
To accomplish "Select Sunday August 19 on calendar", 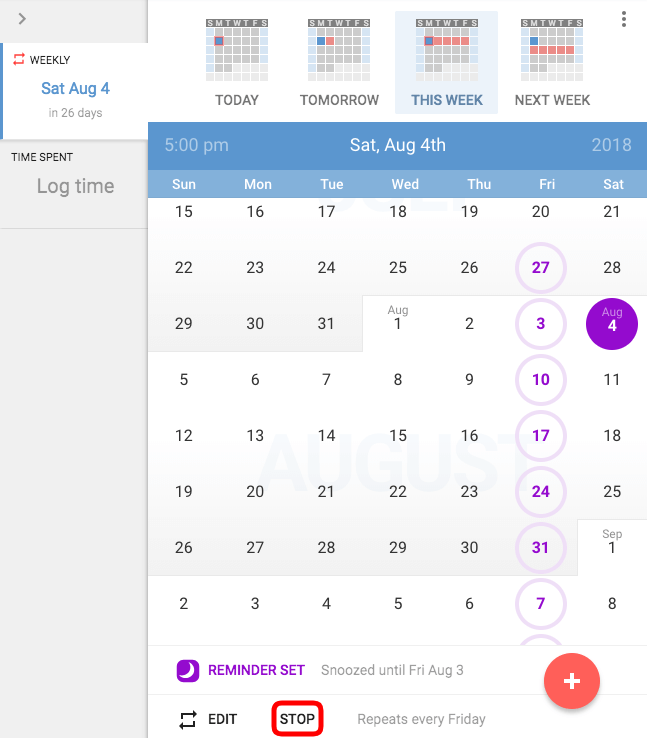I will tap(184, 492).
